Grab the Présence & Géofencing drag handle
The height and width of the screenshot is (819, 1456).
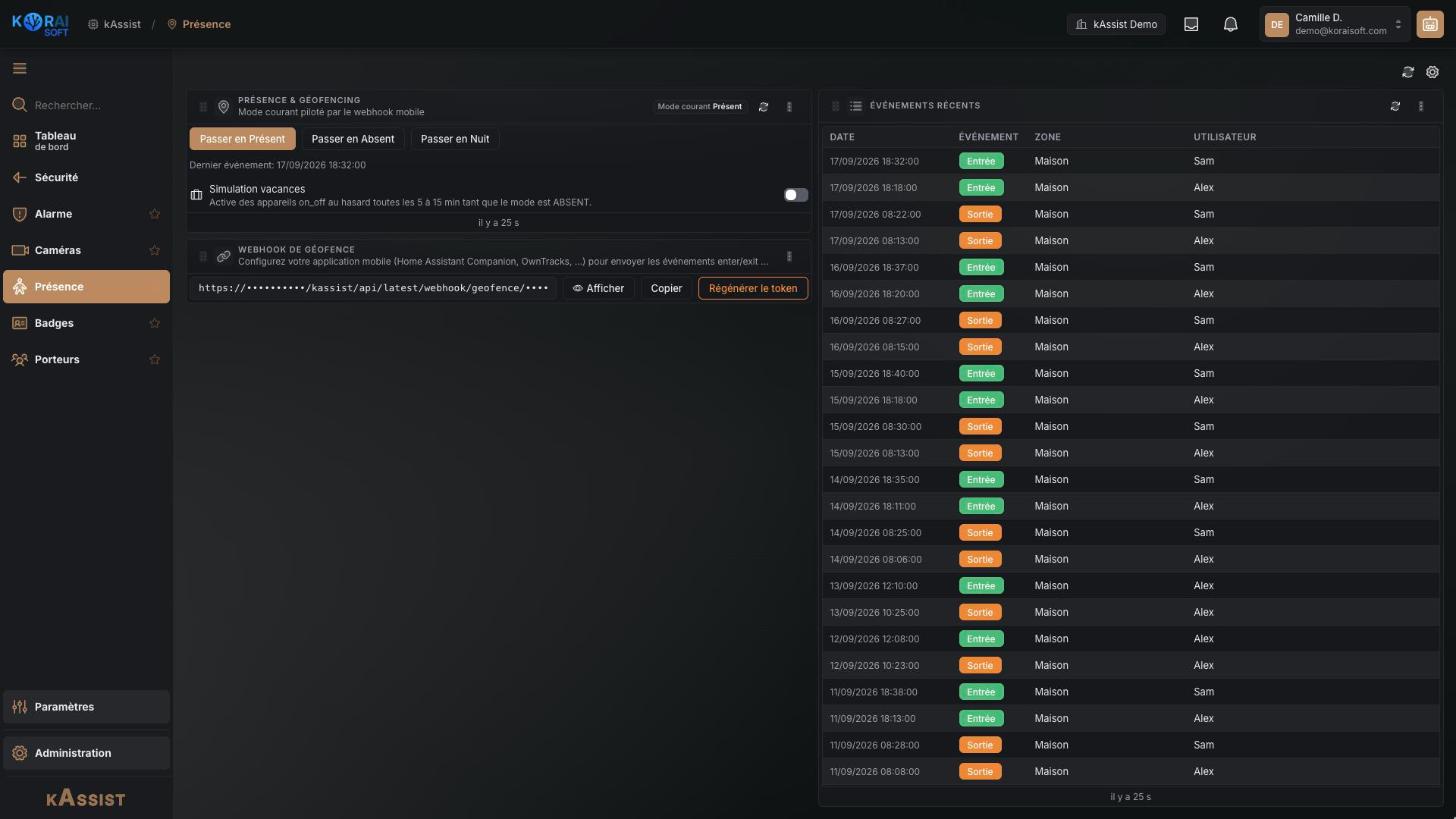click(203, 107)
